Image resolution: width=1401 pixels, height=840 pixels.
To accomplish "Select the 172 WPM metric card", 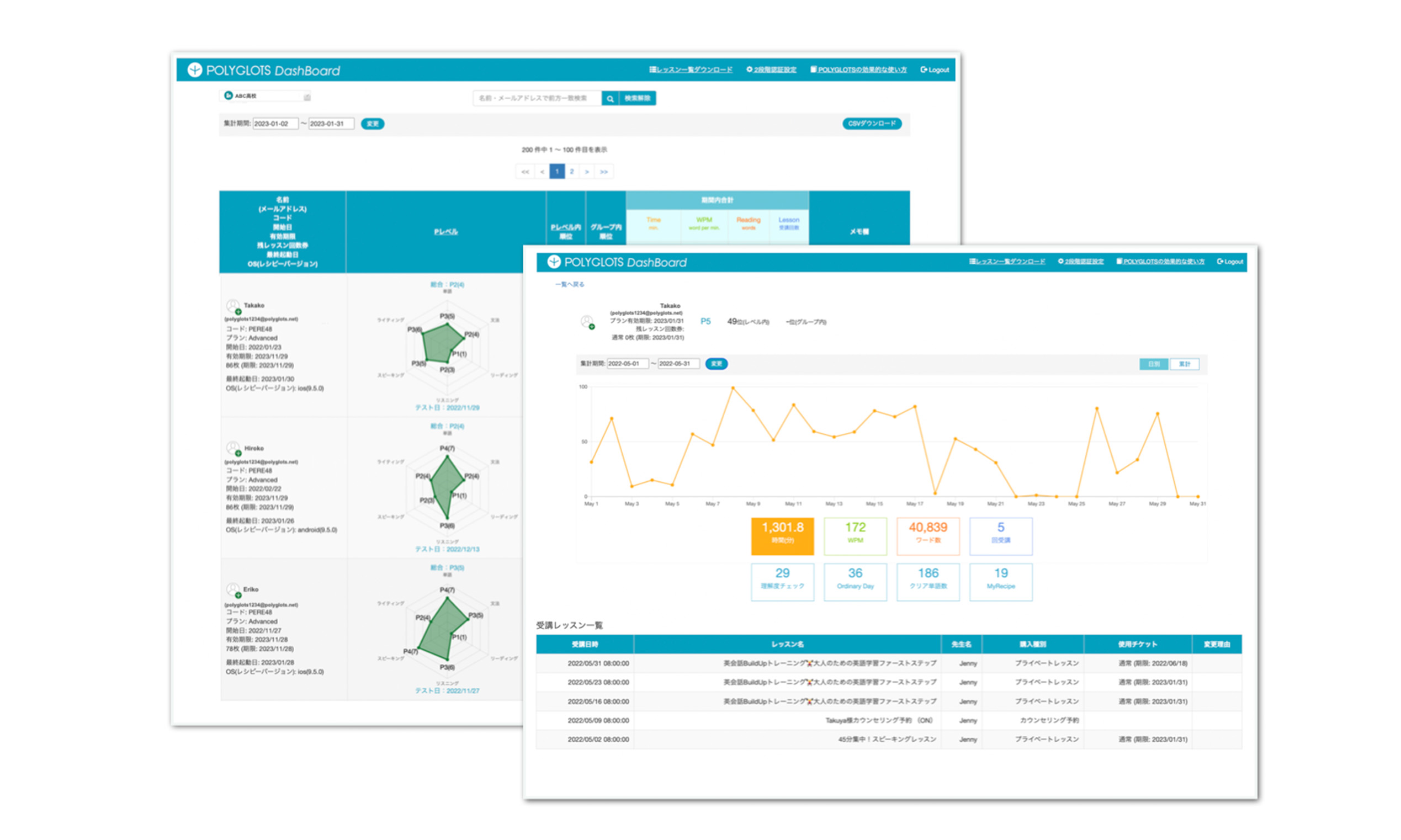I will click(x=855, y=536).
